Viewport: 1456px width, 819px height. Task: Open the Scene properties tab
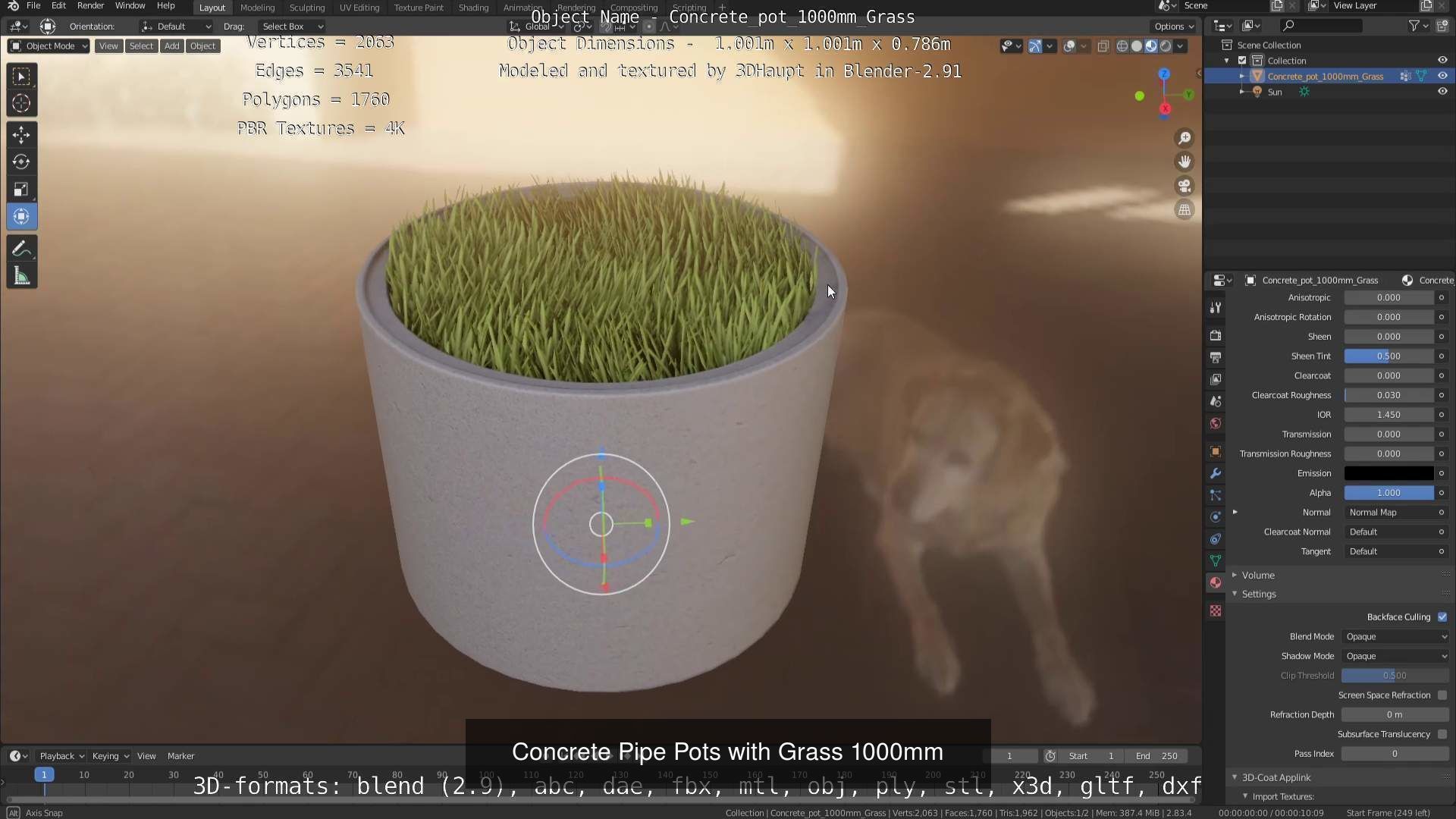tap(1216, 401)
